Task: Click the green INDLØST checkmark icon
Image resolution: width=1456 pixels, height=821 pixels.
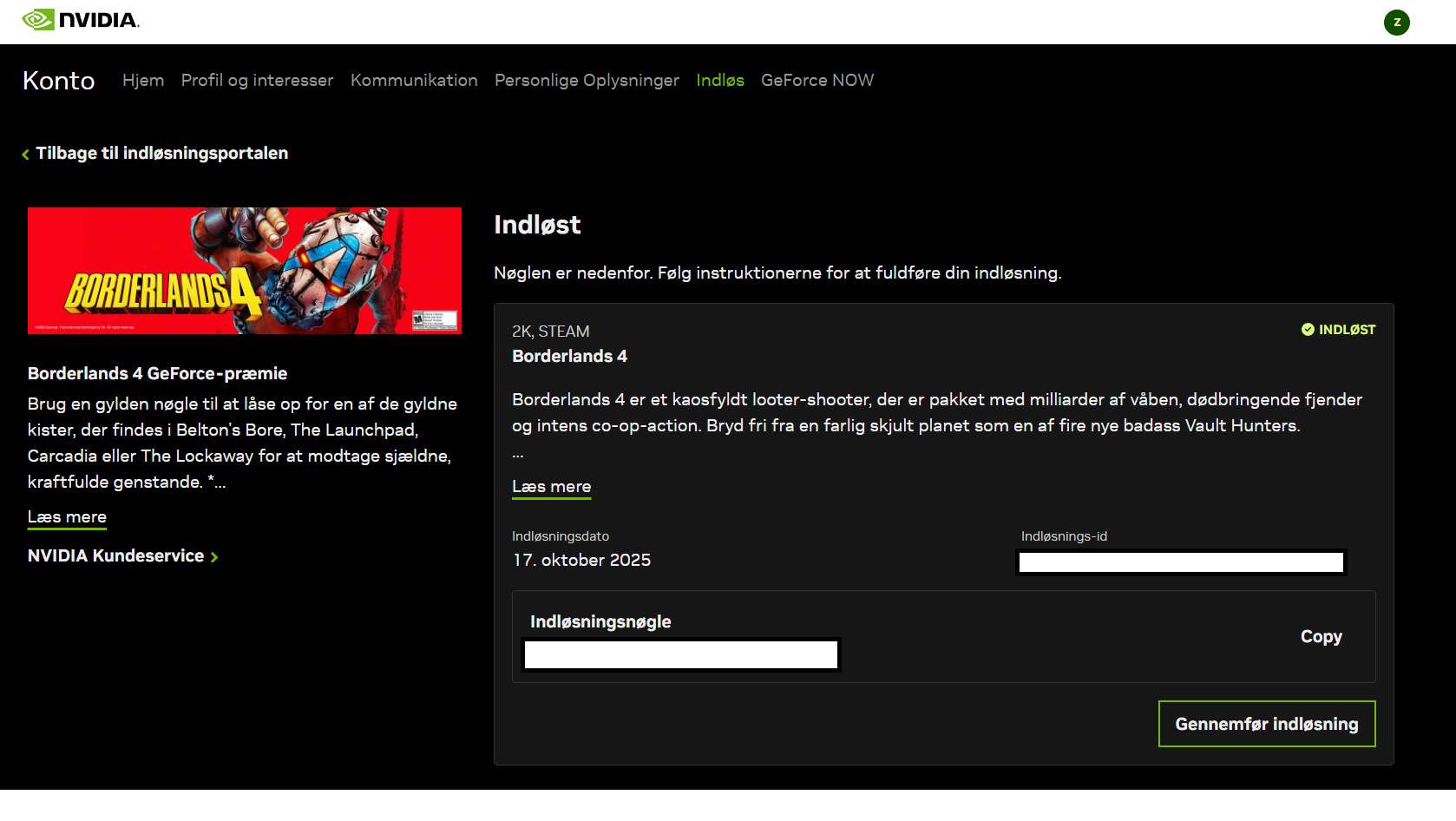Action: pyautogui.click(x=1307, y=330)
